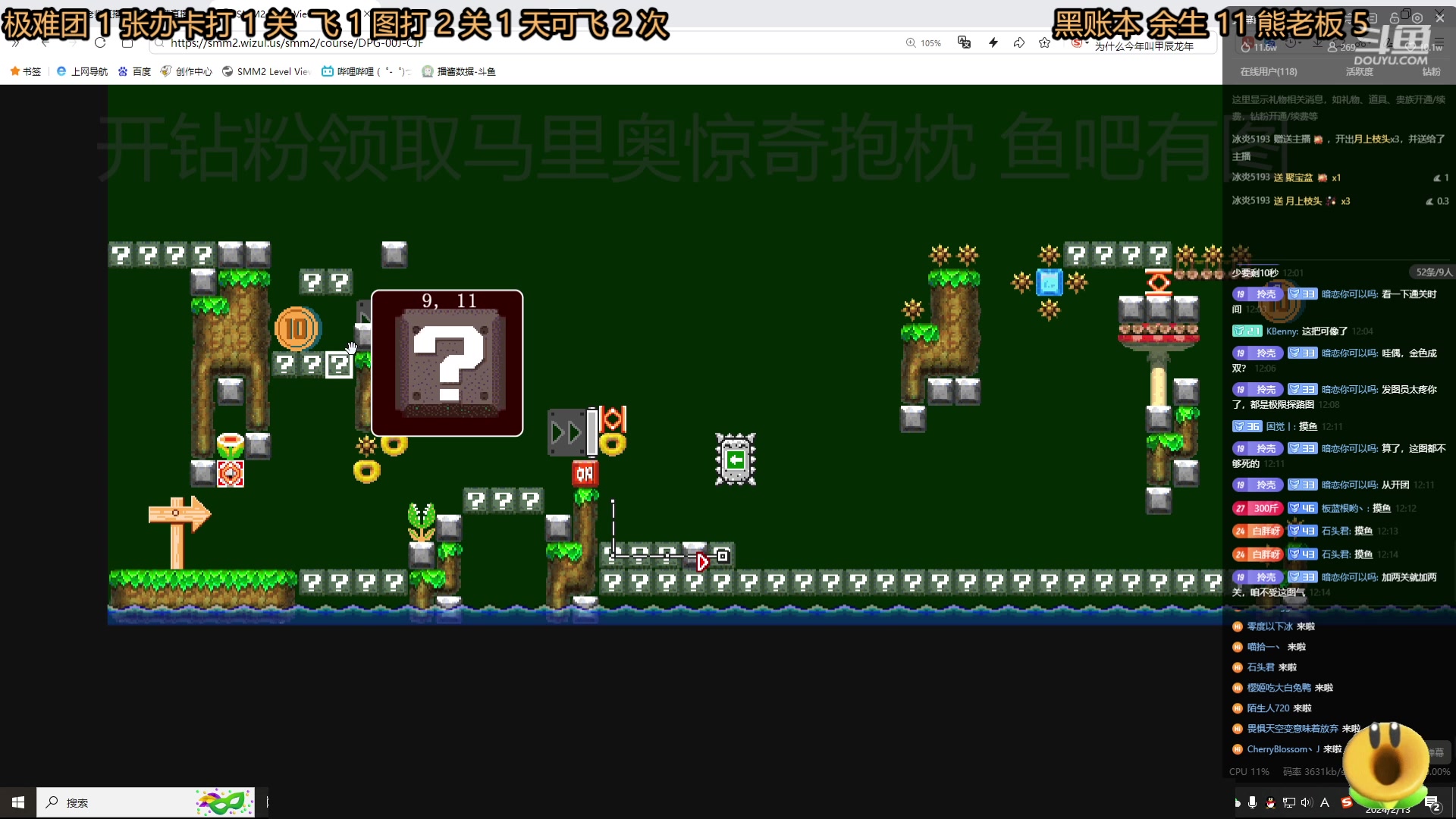Viewport: 1456px width, 819px height.
Task: Open the SMM2 Level Viewer bookmark
Action: (266, 71)
